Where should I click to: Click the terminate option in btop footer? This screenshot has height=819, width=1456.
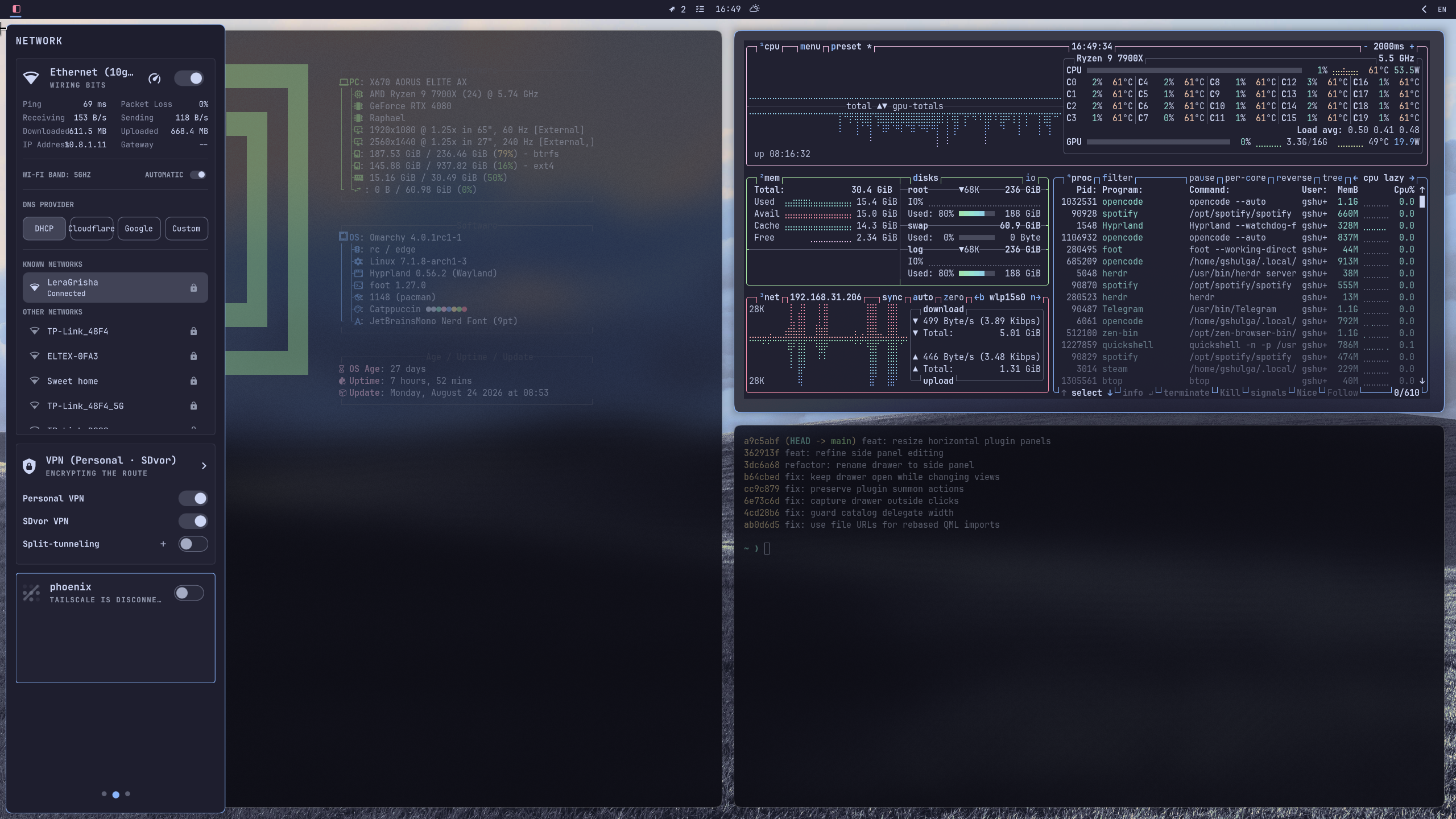(1186, 393)
